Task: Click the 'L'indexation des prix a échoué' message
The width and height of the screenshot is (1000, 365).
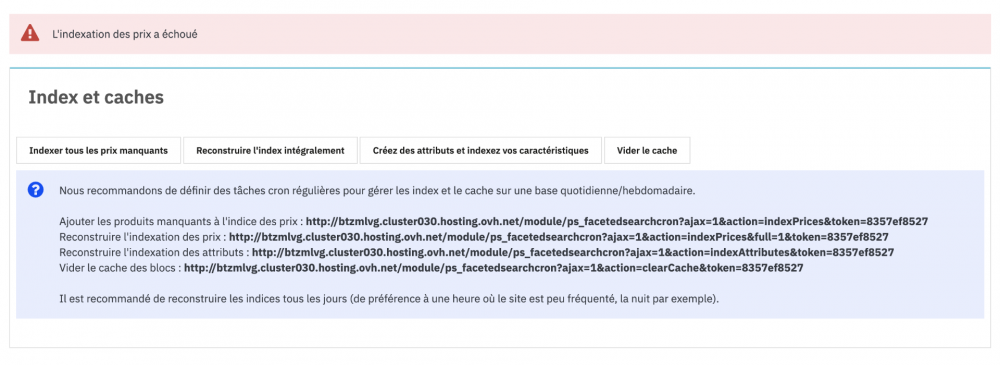Action: 125,34
